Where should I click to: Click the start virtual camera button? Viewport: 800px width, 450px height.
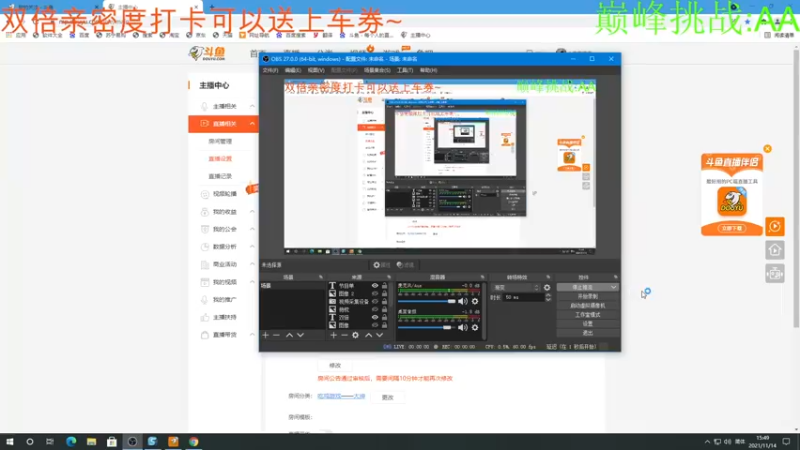point(588,306)
